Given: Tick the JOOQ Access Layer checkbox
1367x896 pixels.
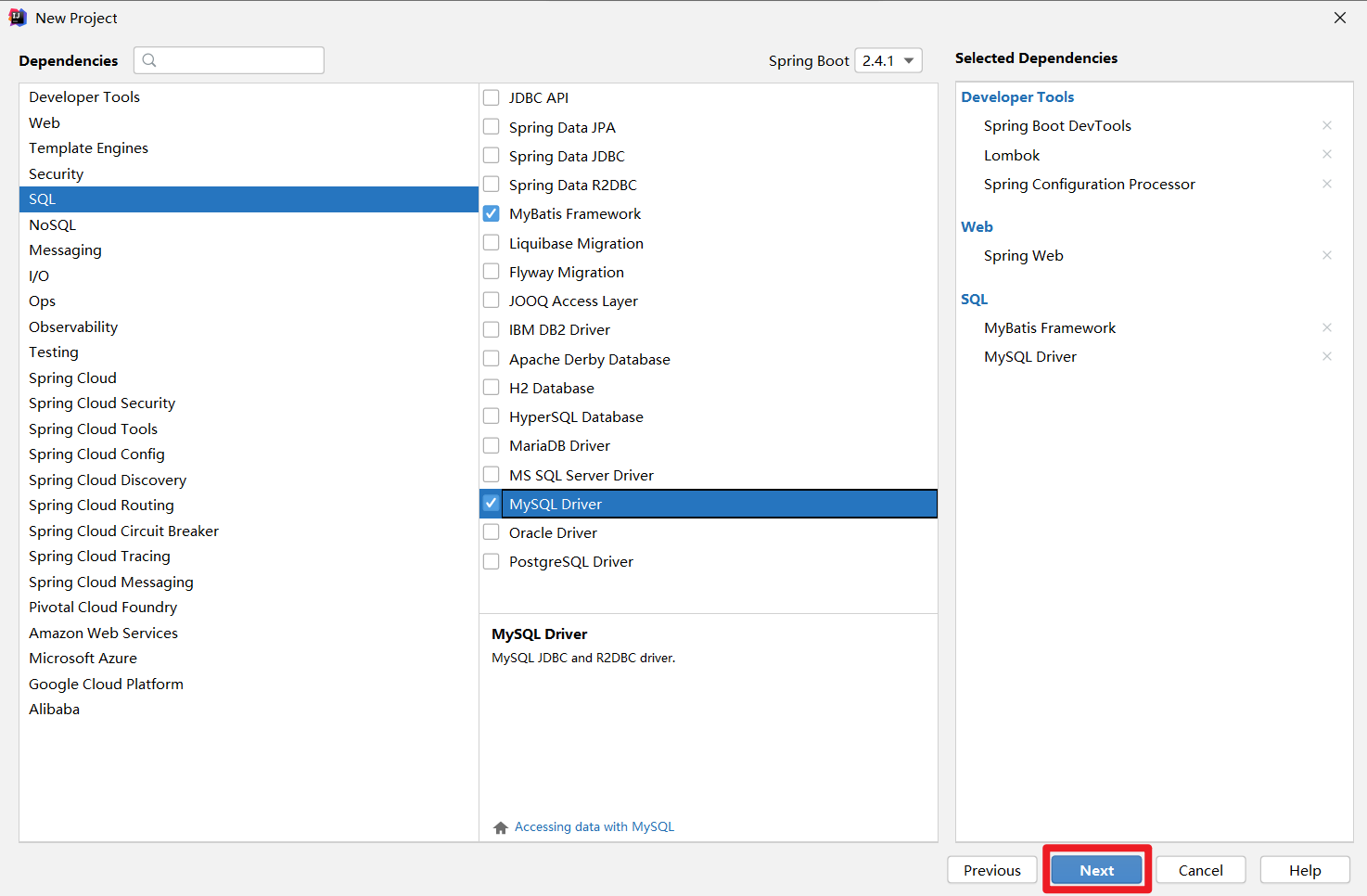Looking at the screenshot, I should tap(492, 301).
